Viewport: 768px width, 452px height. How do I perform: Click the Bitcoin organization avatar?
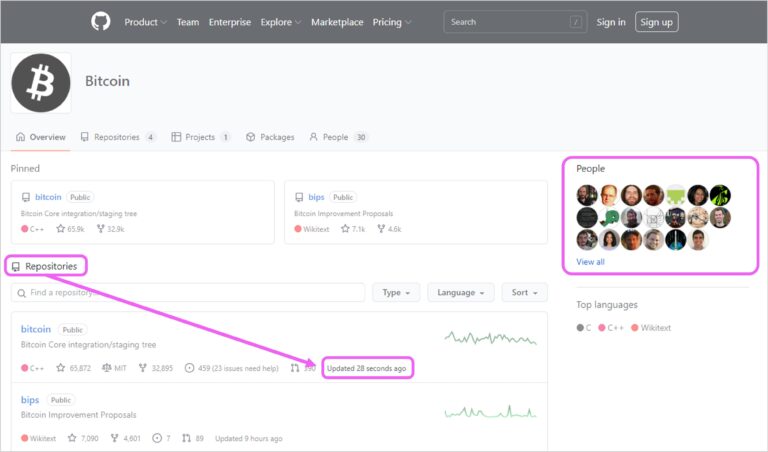(41, 83)
